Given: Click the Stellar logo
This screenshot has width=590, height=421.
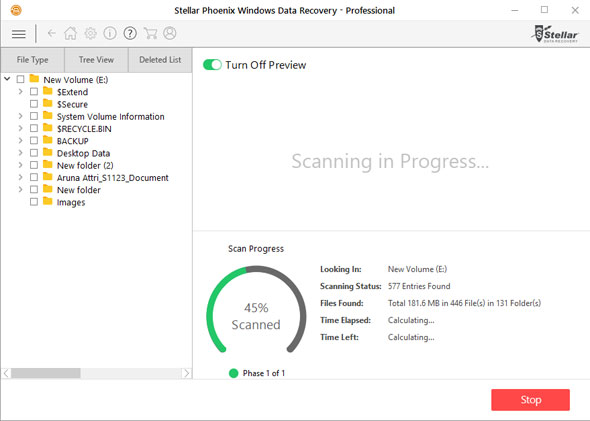Looking at the screenshot, I should pos(555,34).
